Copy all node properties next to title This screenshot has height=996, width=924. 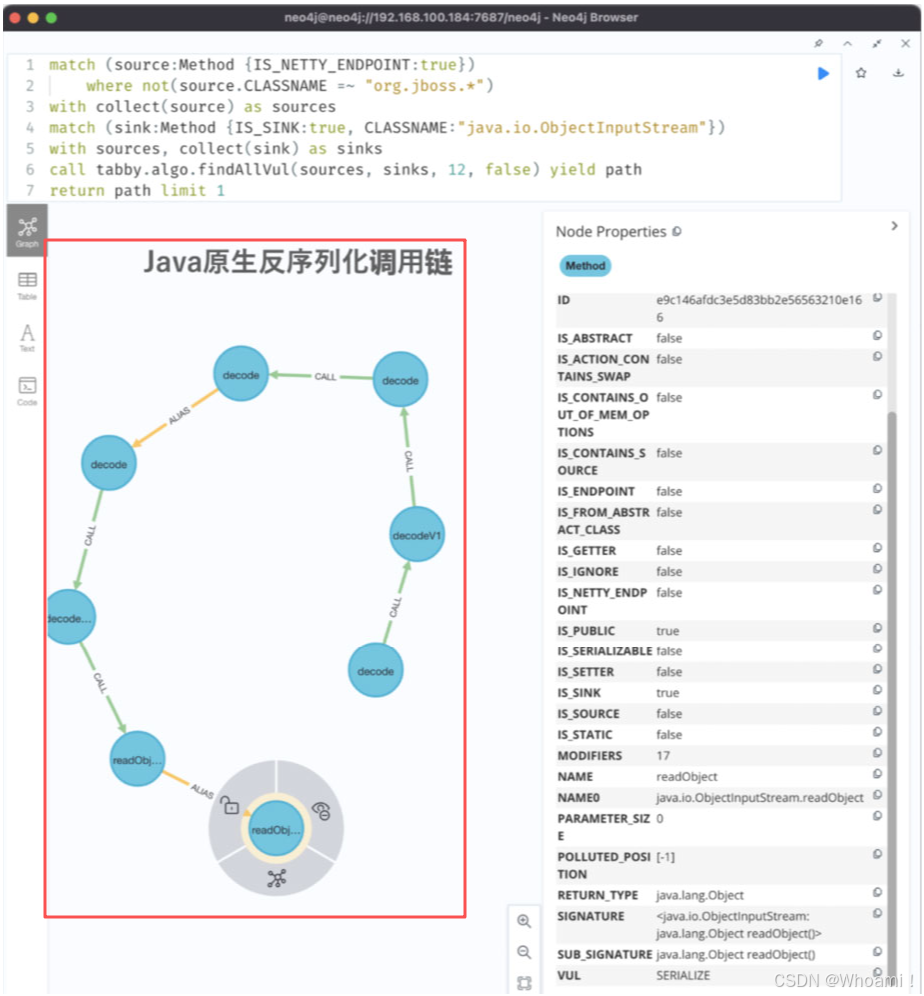pos(677,232)
